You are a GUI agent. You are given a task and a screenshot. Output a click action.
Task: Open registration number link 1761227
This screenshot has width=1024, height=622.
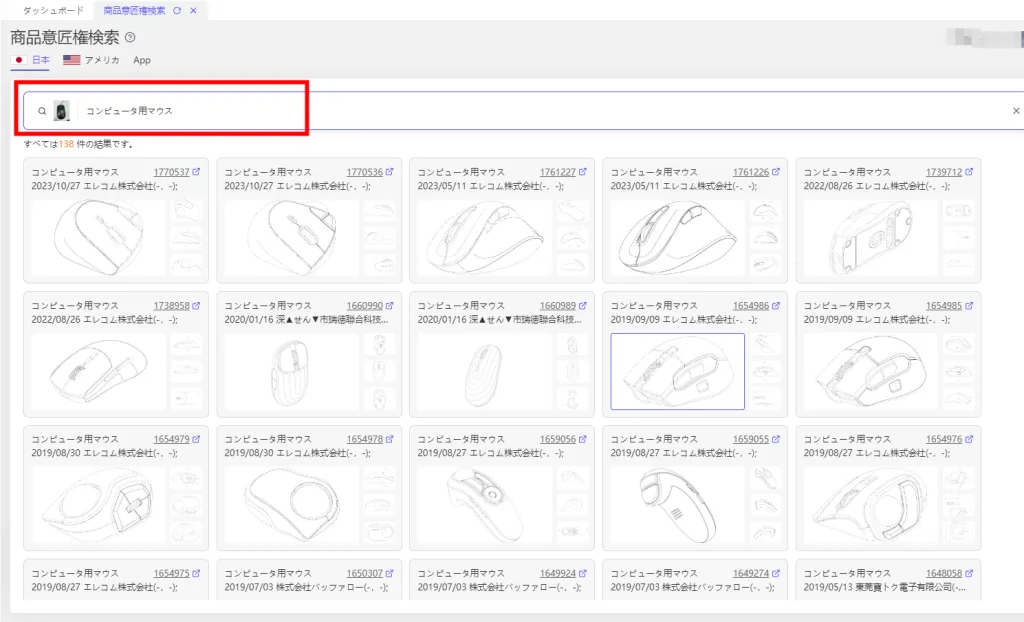[558, 172]
